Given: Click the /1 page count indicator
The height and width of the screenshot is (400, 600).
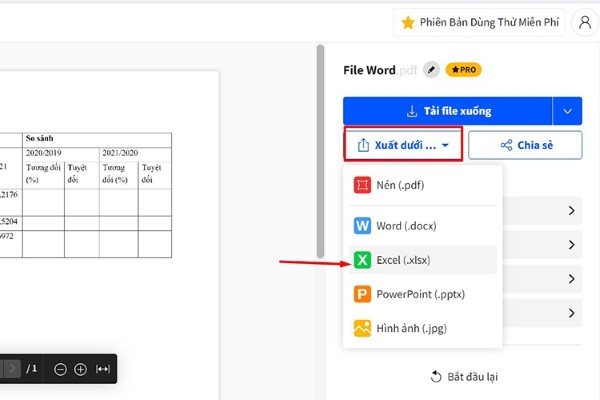Looking at the screenshot, I should (x=32, y=369).
